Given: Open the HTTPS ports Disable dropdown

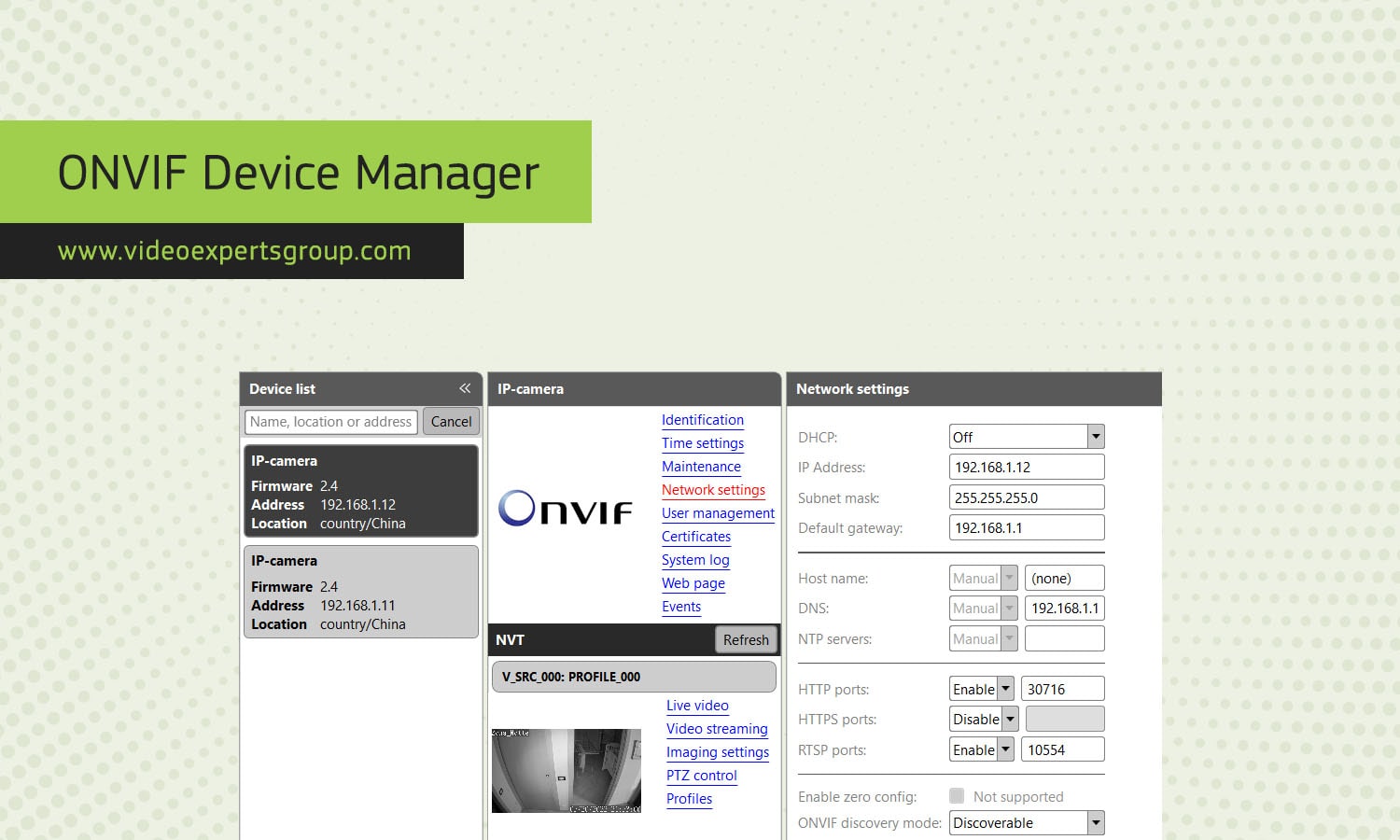Looking at the screenshot, I should coord(984,719).
